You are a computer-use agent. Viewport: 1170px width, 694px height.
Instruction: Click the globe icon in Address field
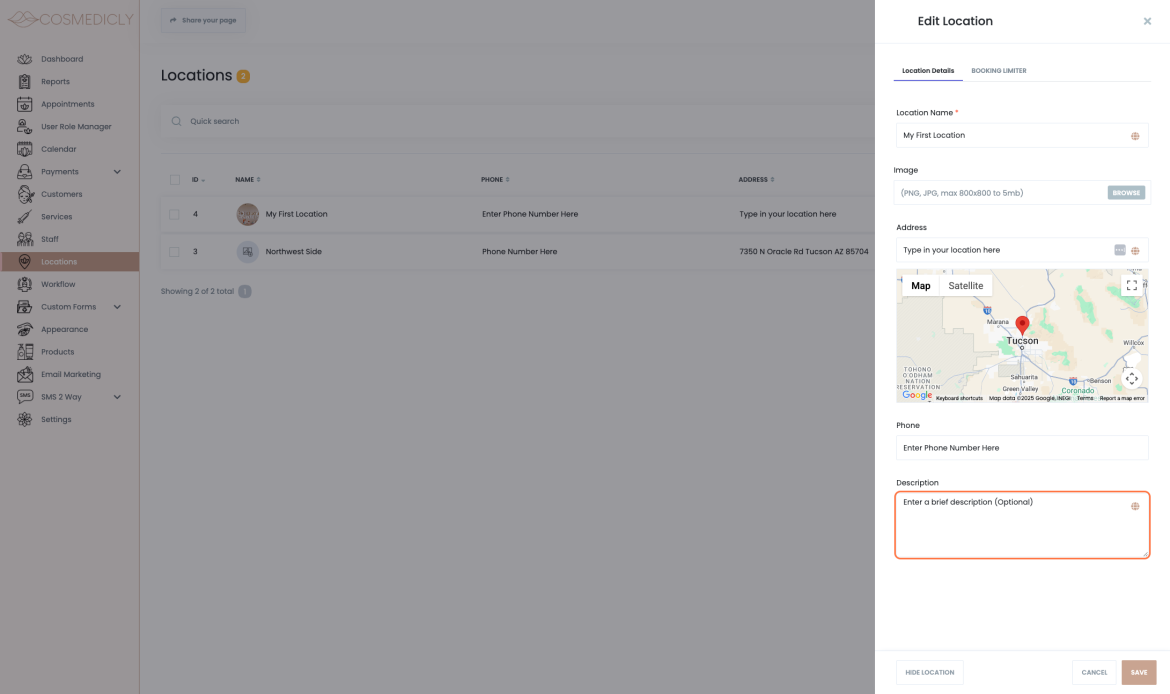point(1135,251)
